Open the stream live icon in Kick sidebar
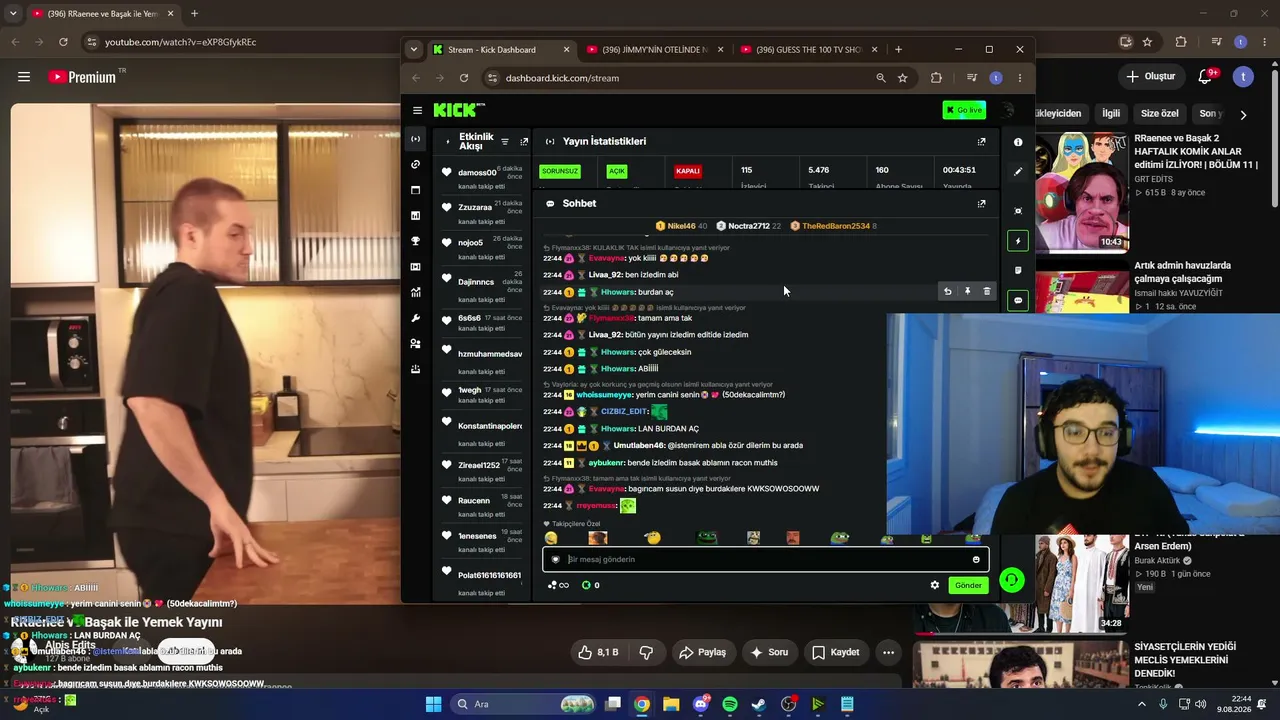This screenshot has height=720, width=1280. [x=416, y=139]
